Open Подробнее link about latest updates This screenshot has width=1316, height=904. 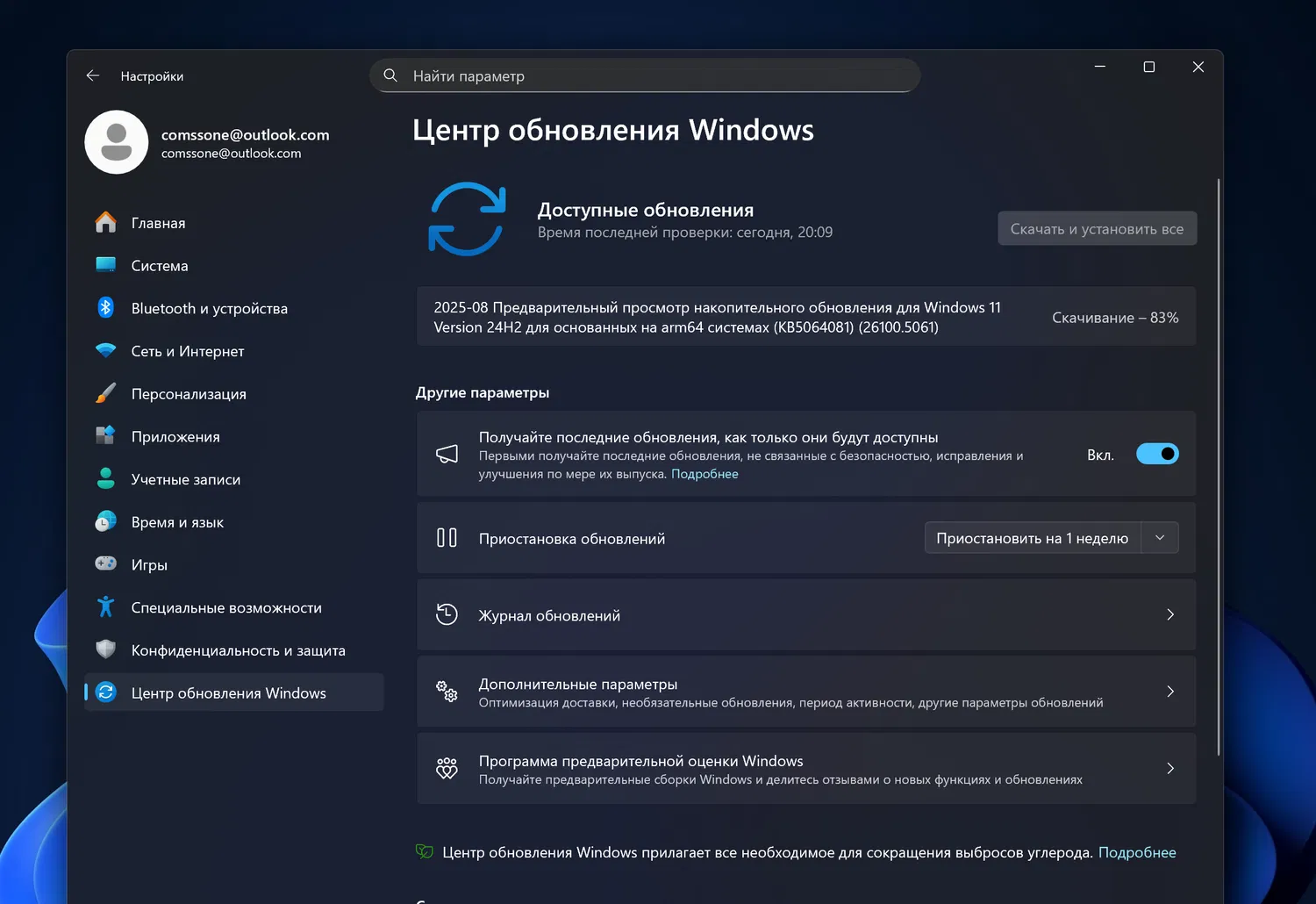click(x=704, y=474)
